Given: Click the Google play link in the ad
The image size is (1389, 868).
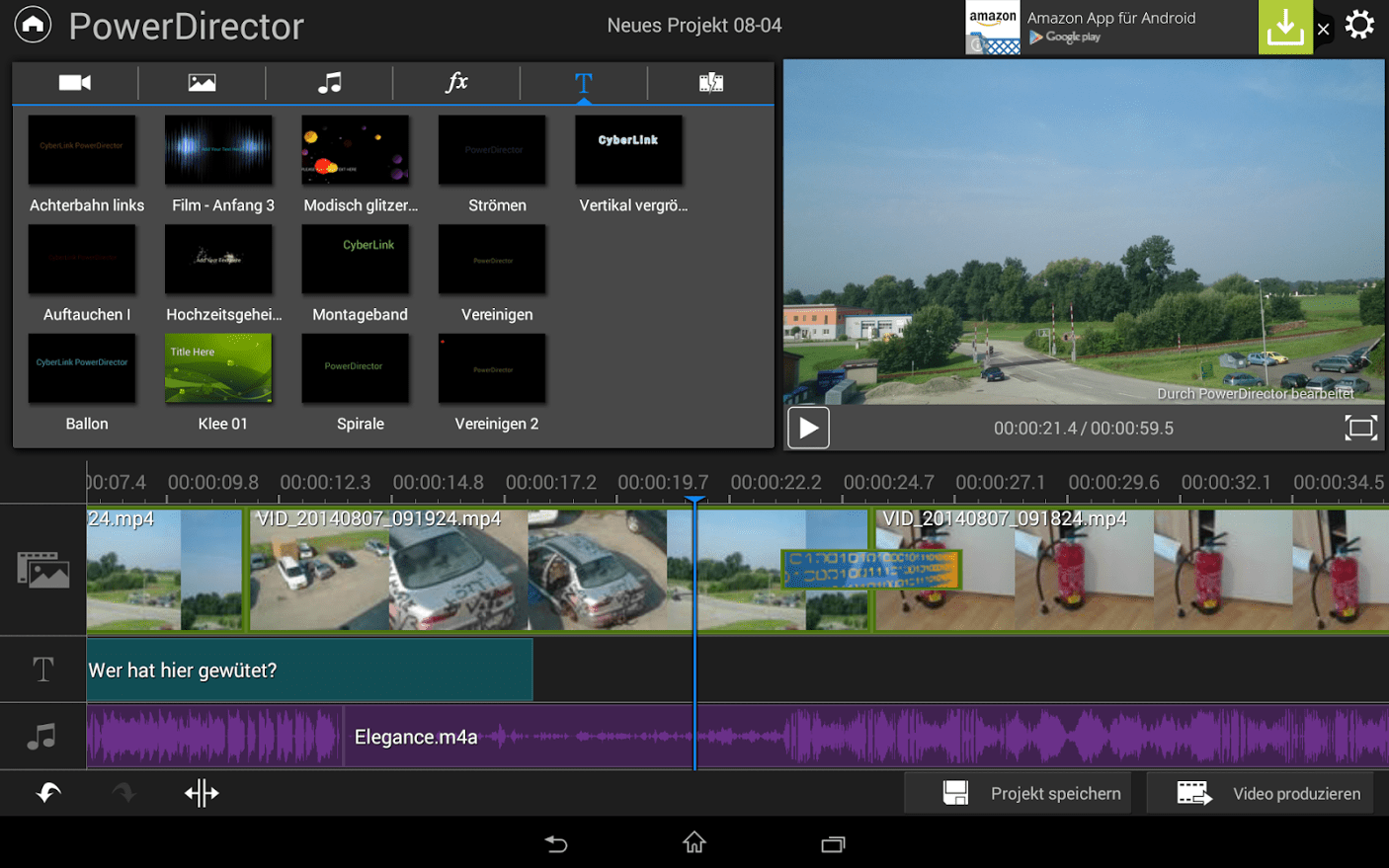Looking at the screenshot, I should tap(1065, 38).
